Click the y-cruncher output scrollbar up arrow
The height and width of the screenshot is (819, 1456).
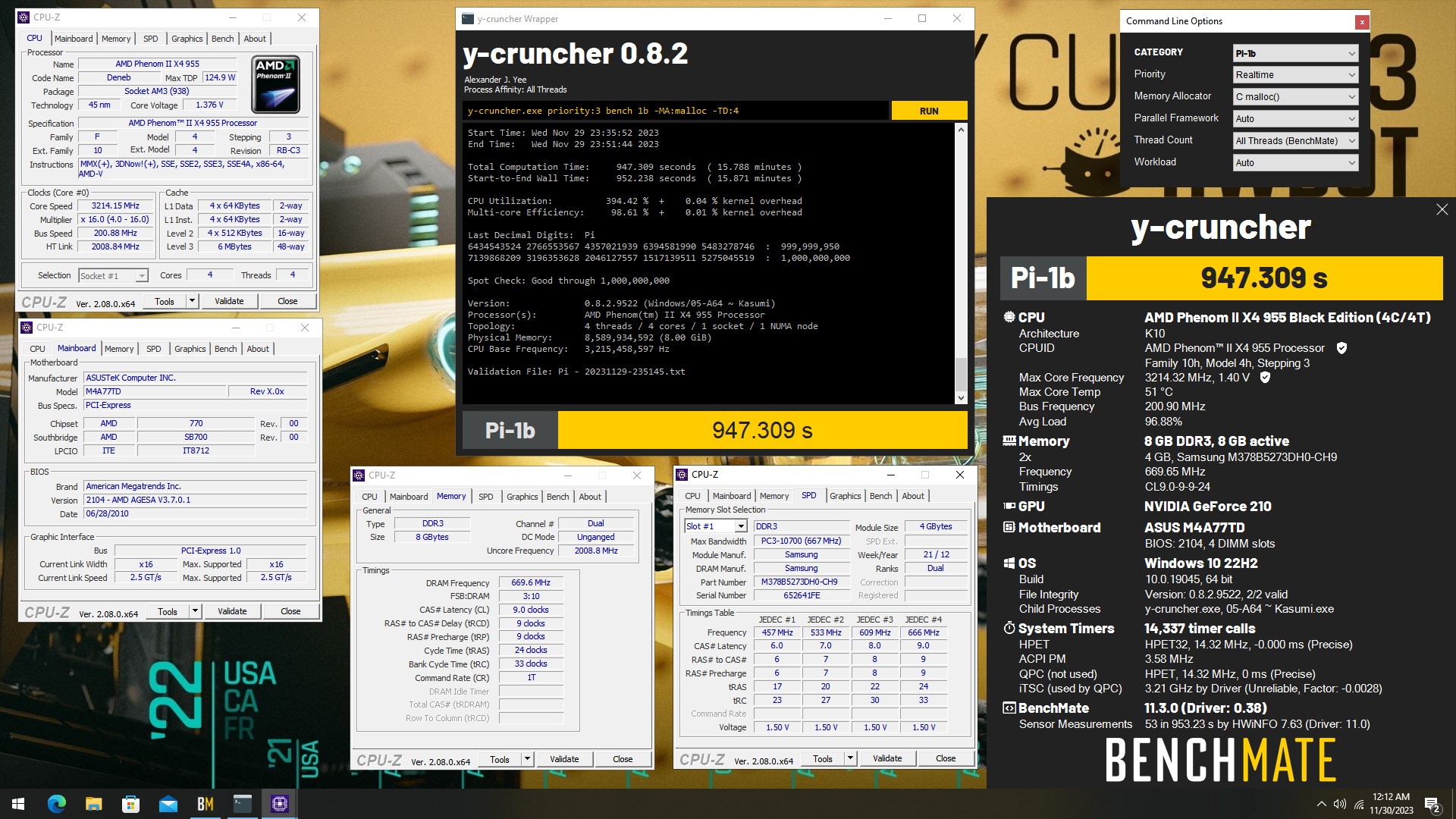point(961,130)
